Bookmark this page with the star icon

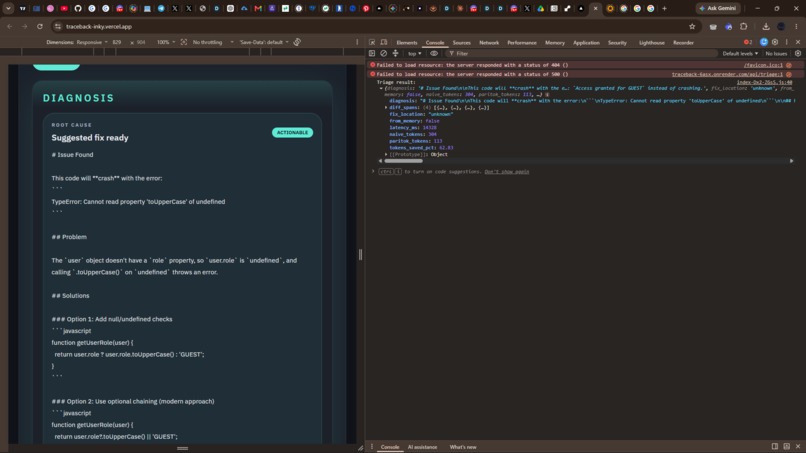point(692,26)
